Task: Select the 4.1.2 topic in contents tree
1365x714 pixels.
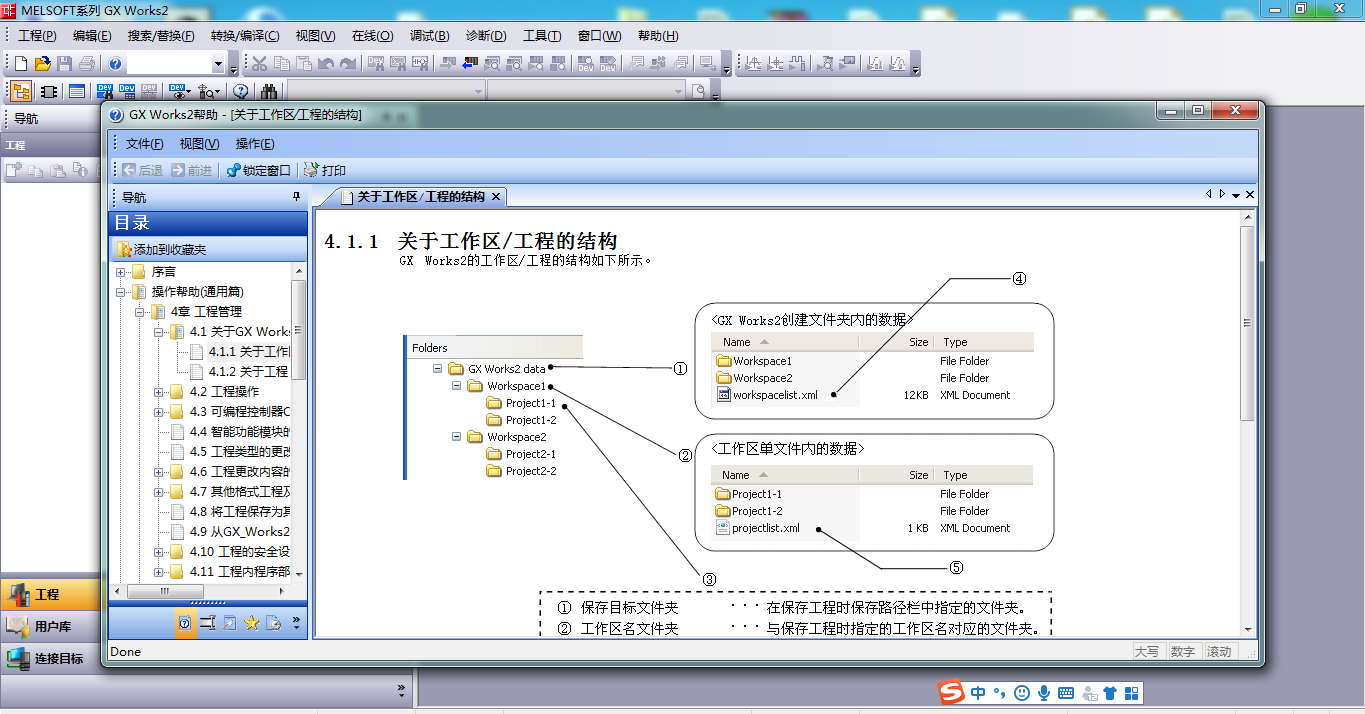Action: pos(249,372)
